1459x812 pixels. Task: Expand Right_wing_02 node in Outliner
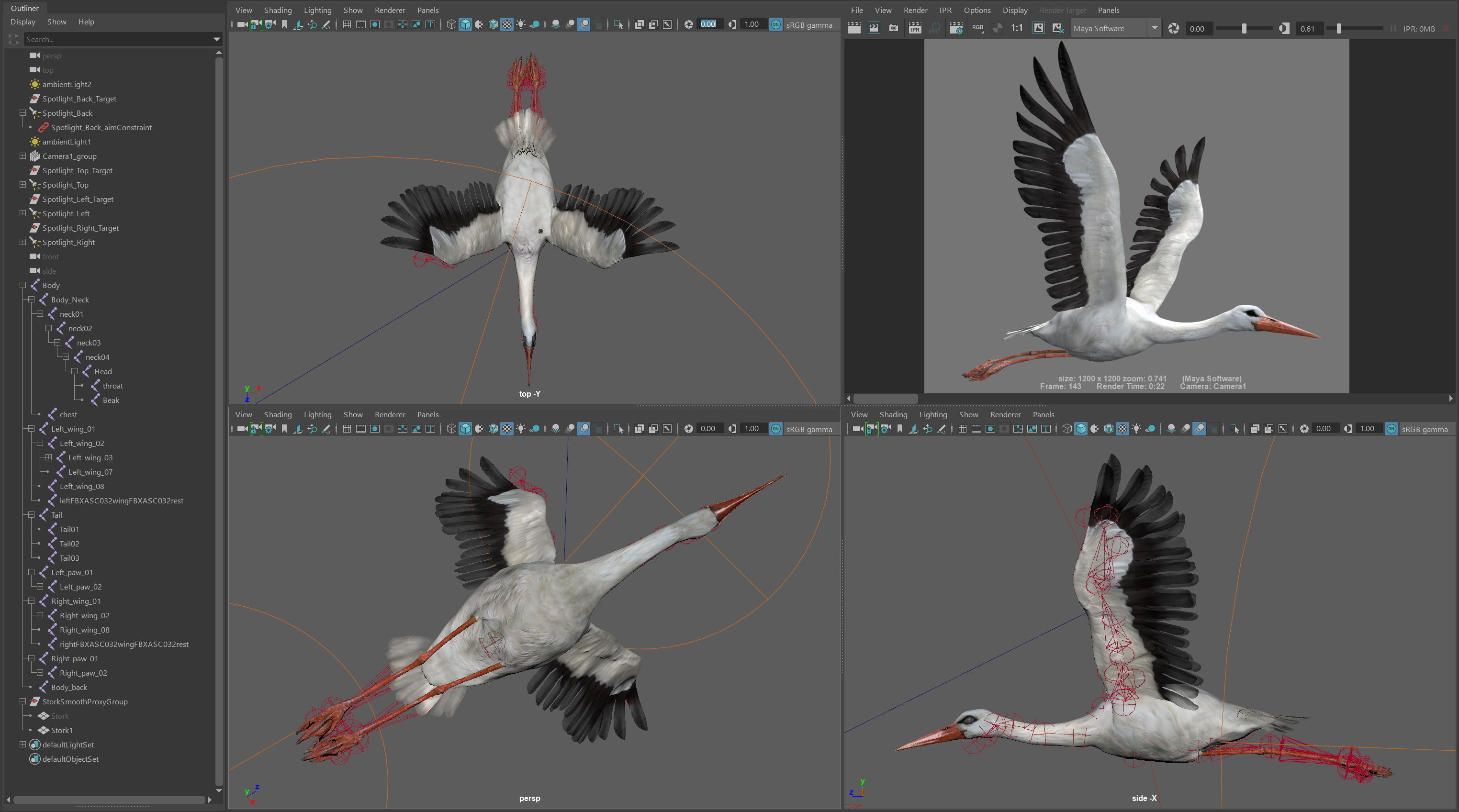(40, 615)
